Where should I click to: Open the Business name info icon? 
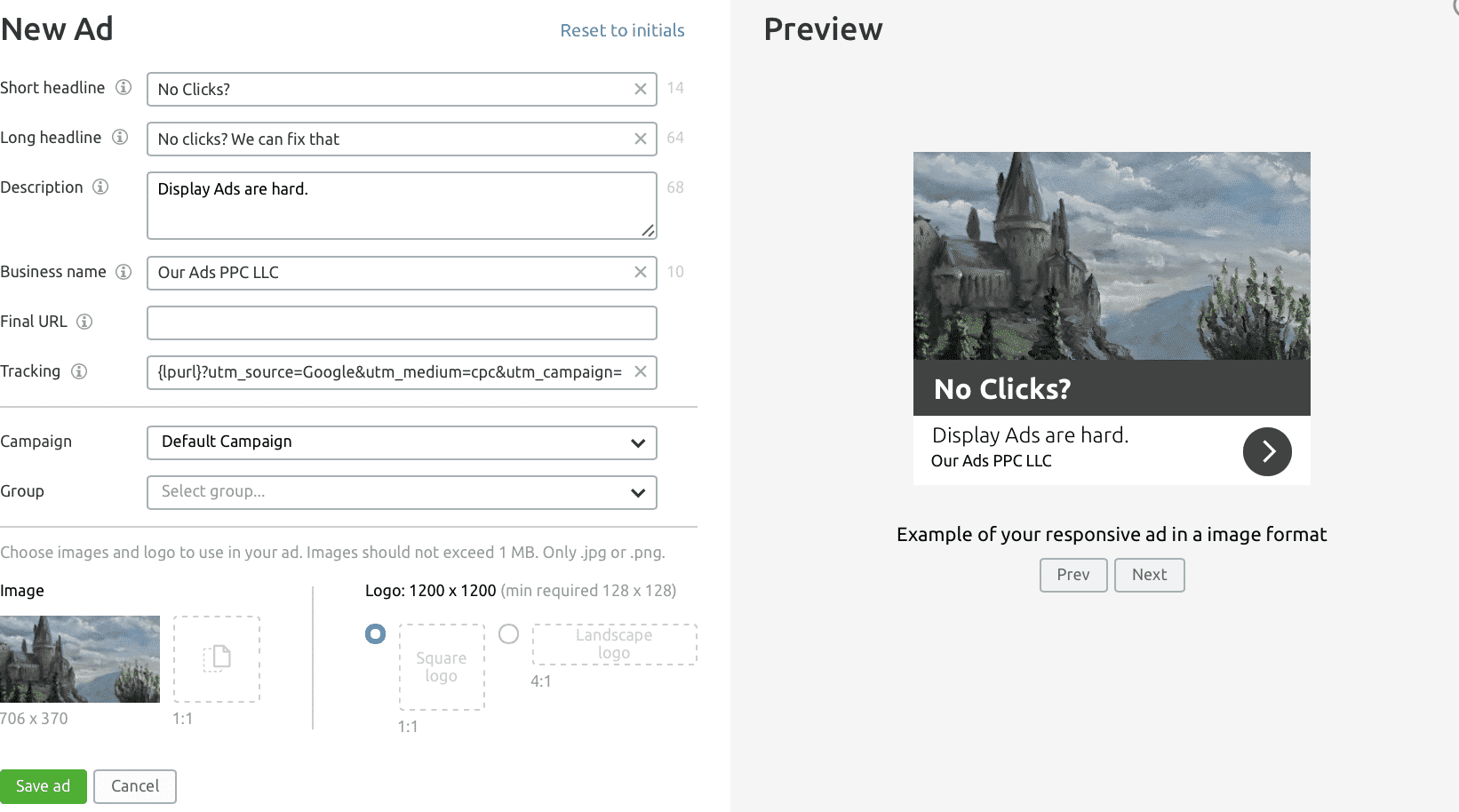pyautogui.click(x=124, y=272)
